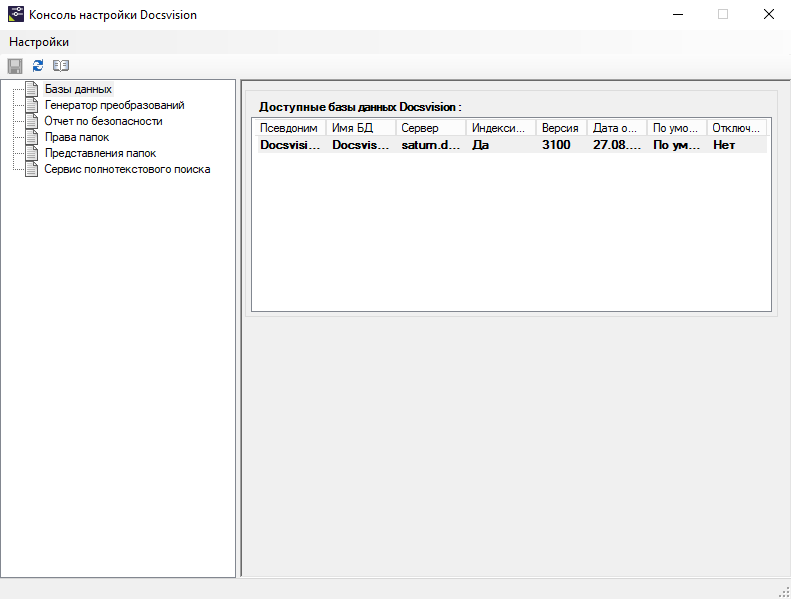Click the Версия column header
This screenshot has width=791, height=599.
pos(560,128)
